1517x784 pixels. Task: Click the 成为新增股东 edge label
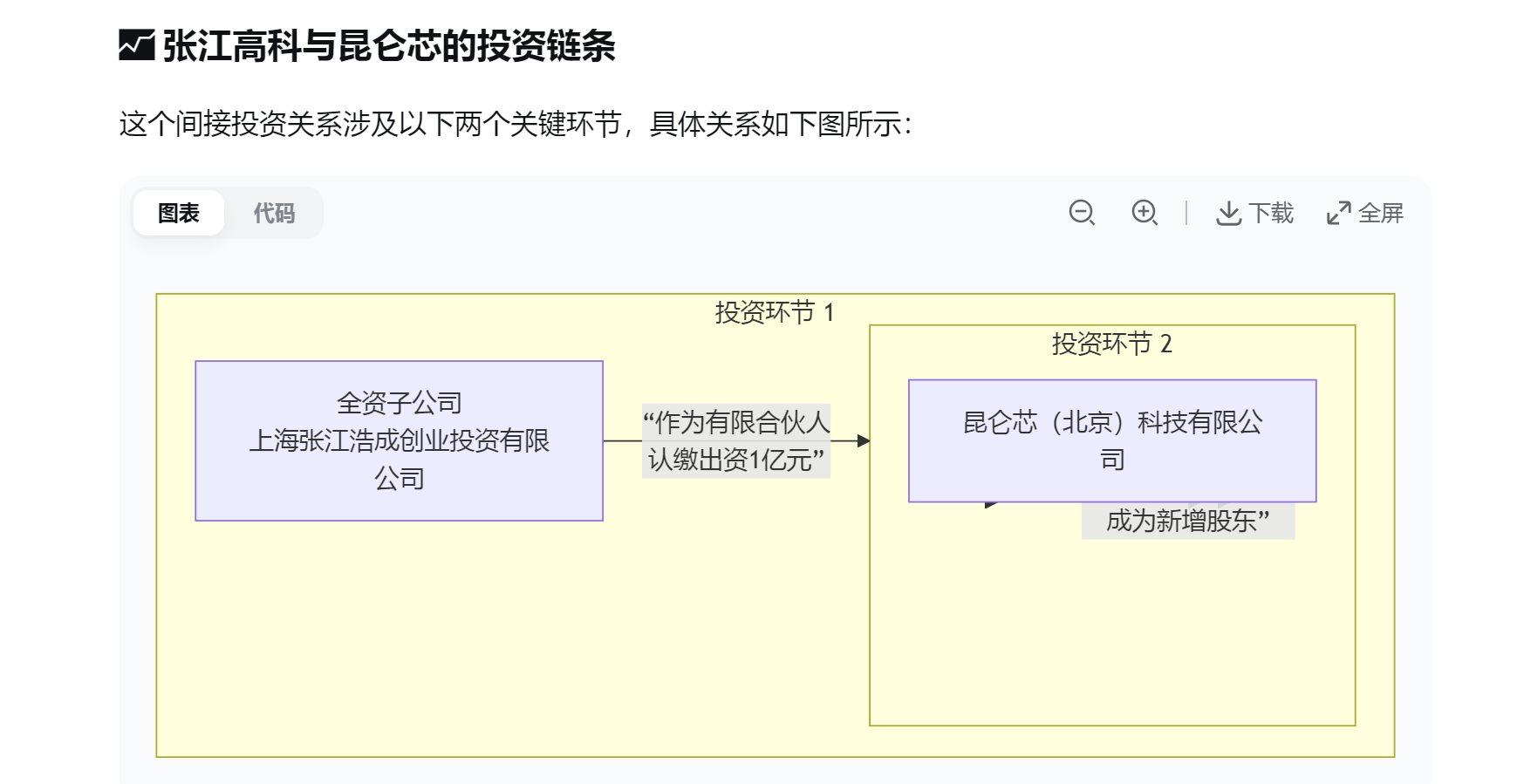pyautogui.click(x=1187, y=522)
